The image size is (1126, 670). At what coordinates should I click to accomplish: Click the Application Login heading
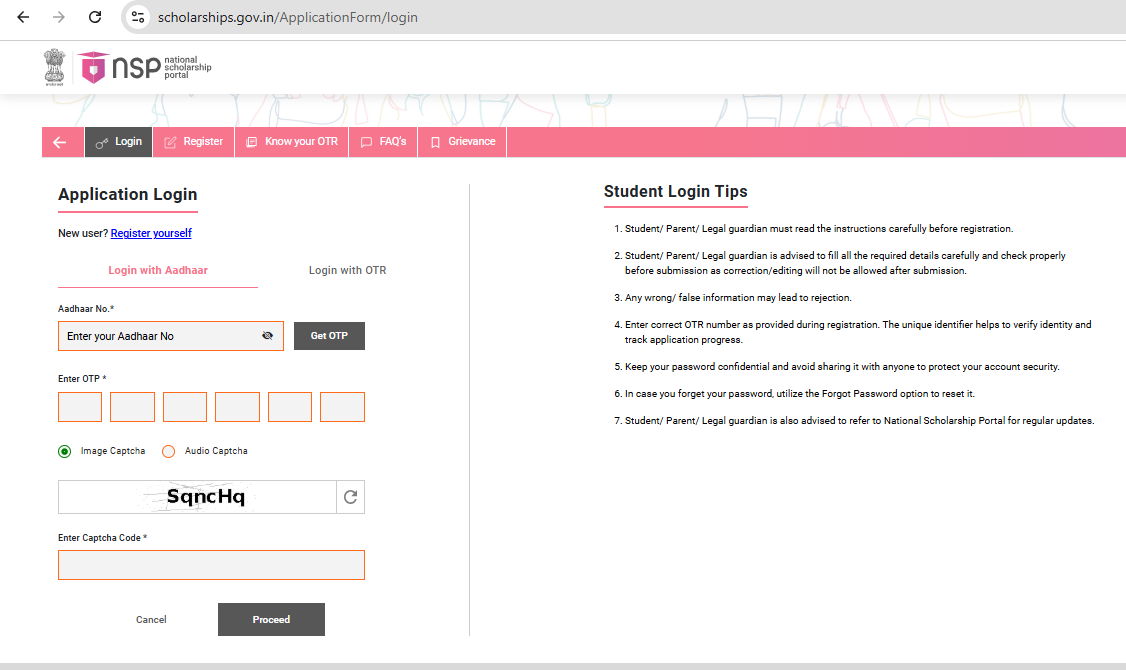(128, 195)
